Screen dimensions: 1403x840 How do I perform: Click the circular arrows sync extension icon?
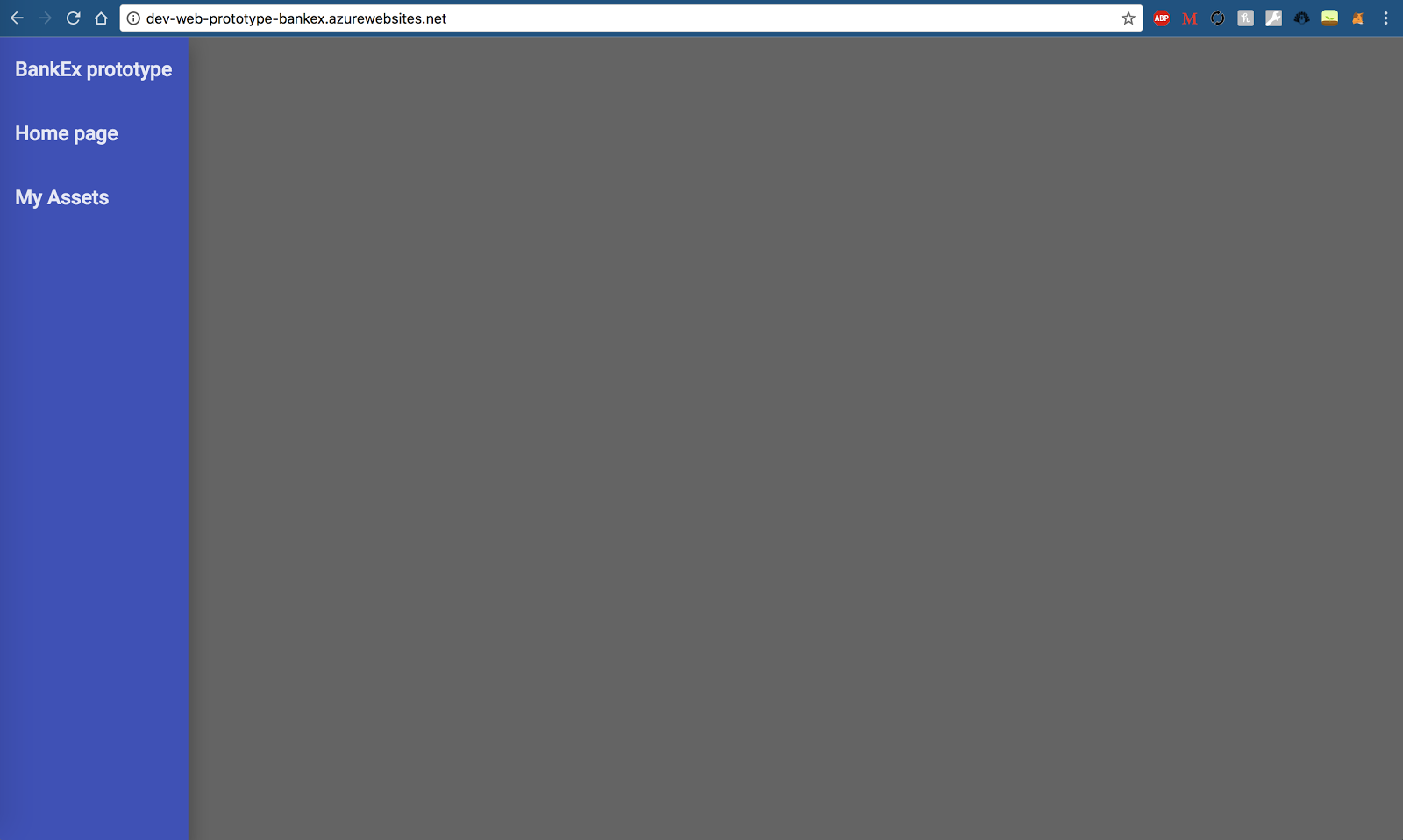(x=1217, y=18)
